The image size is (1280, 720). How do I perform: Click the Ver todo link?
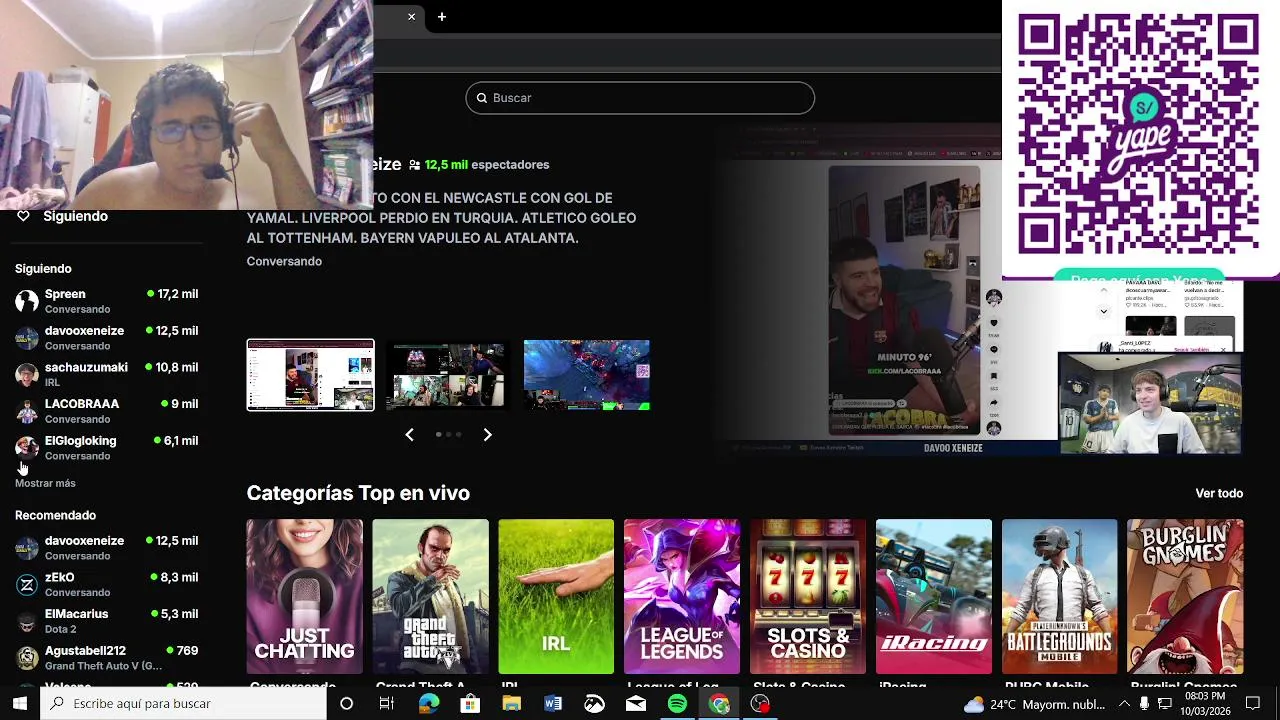(x=1219, y=493)
